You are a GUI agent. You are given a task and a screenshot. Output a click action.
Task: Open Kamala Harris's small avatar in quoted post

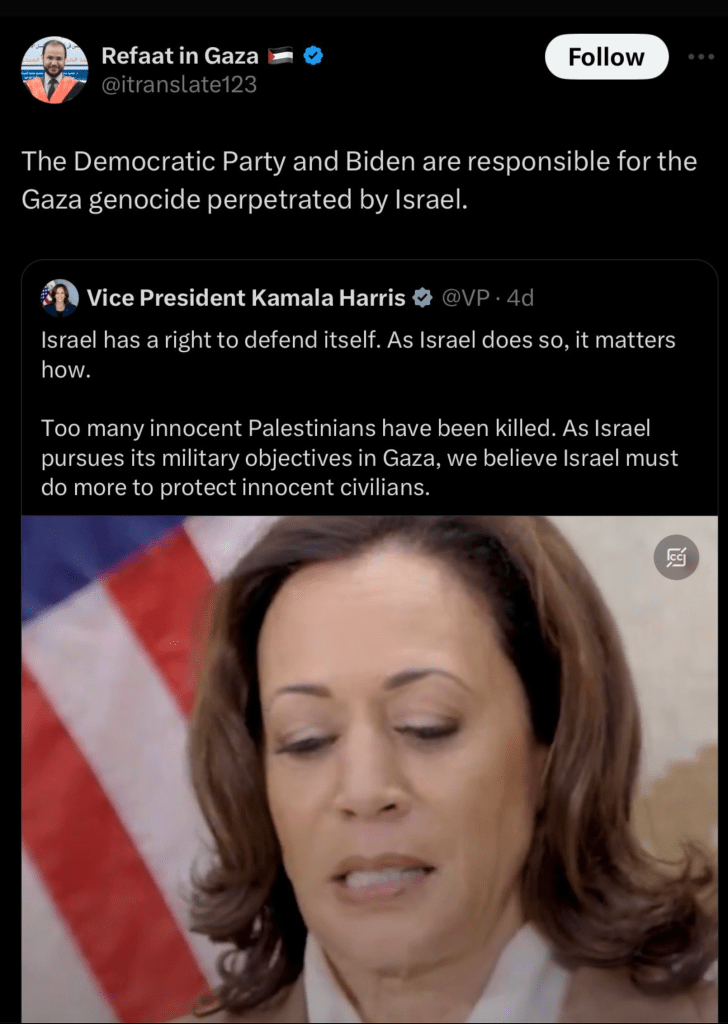point(59,298)
